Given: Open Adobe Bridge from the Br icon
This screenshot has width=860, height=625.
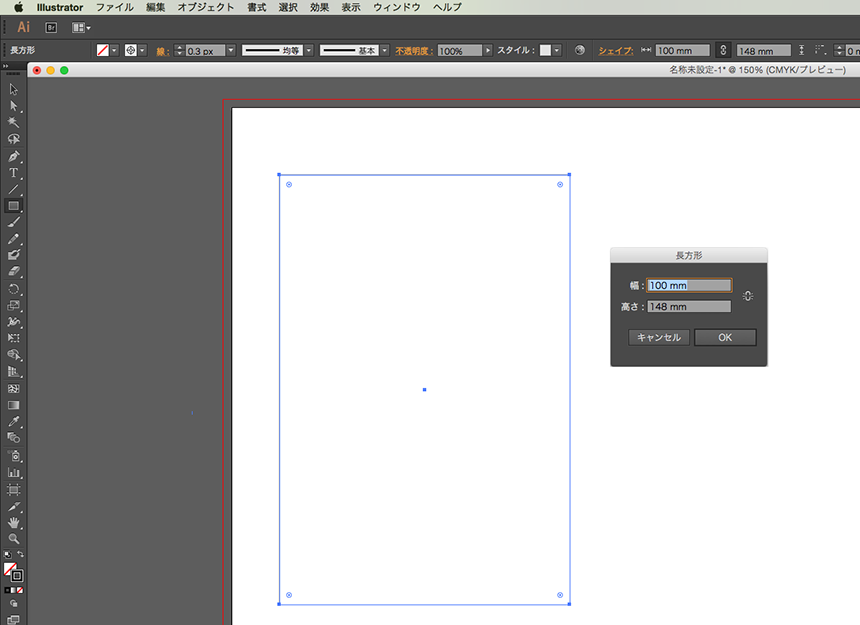Looking at the screenshot, I should pyautogui.click(x=52, y=28).
